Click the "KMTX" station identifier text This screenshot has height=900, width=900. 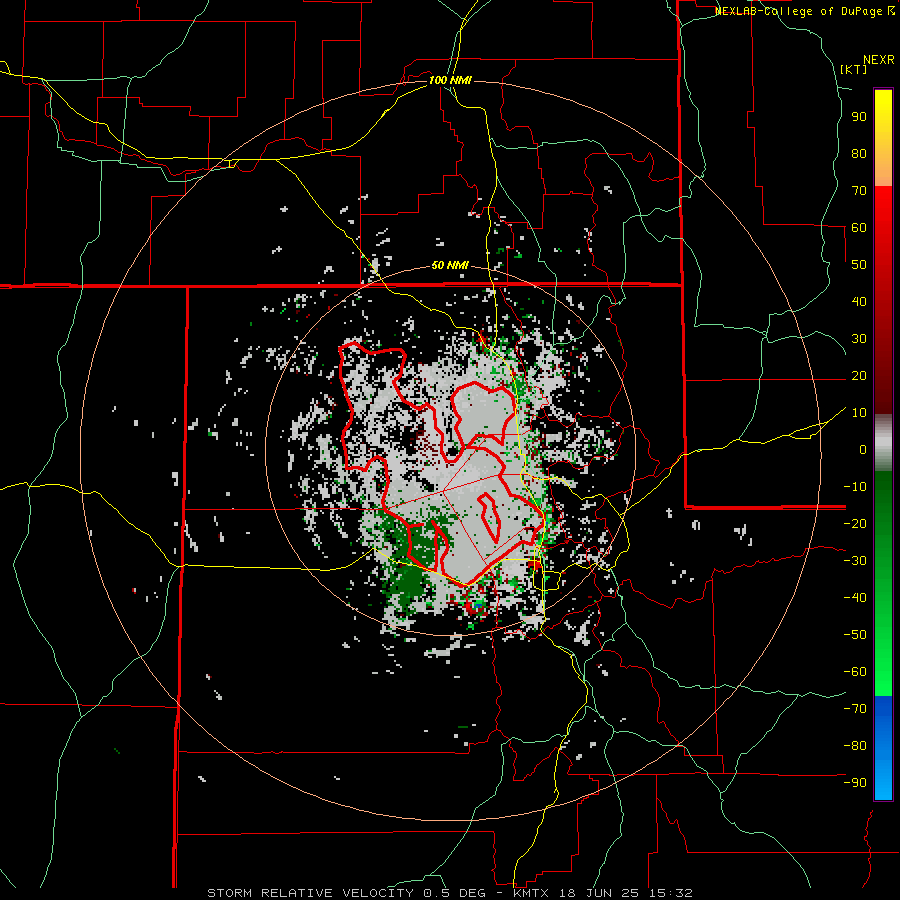(x=531, y=893)
